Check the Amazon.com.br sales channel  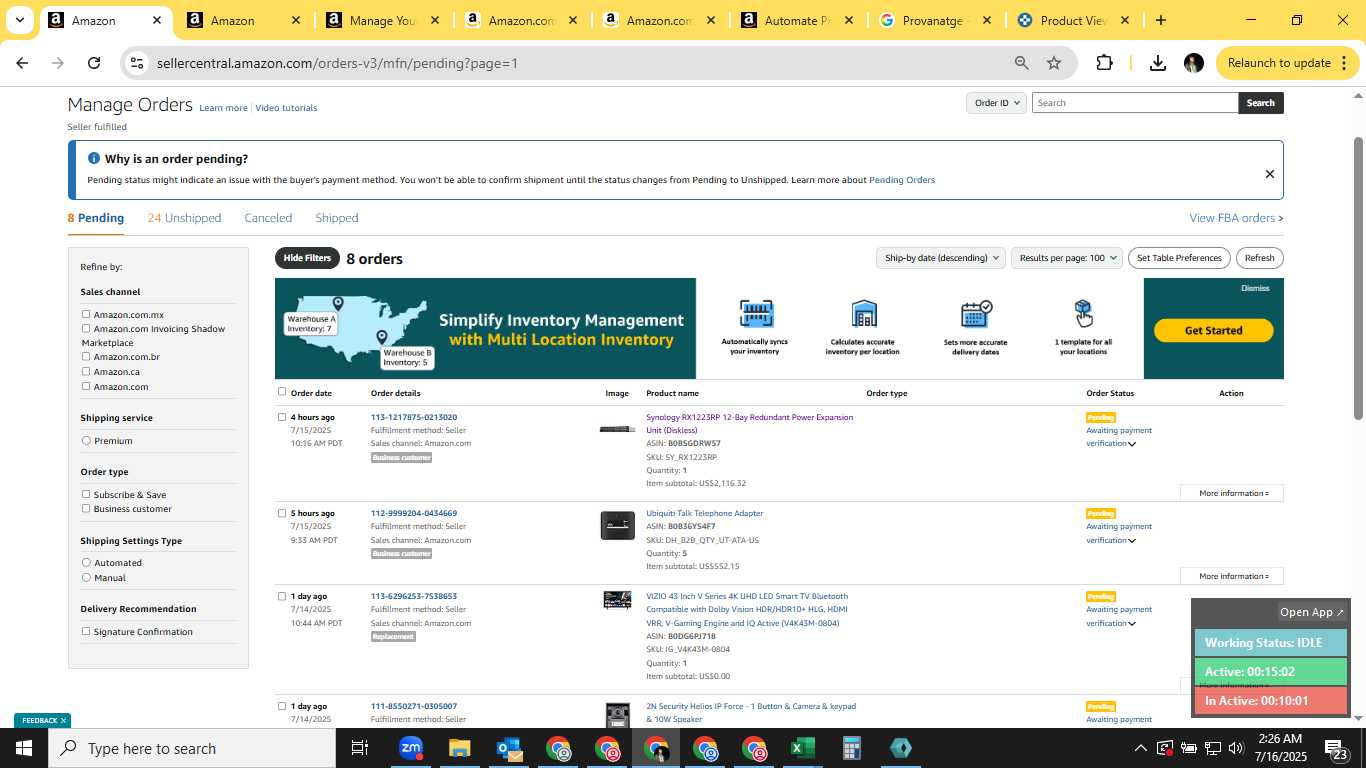coord(86,356)
